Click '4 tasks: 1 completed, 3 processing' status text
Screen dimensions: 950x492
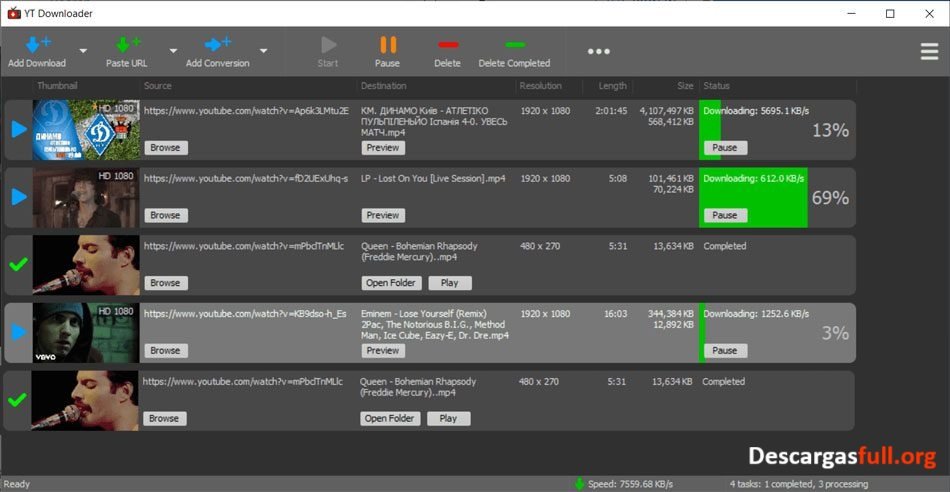(799, 484)
